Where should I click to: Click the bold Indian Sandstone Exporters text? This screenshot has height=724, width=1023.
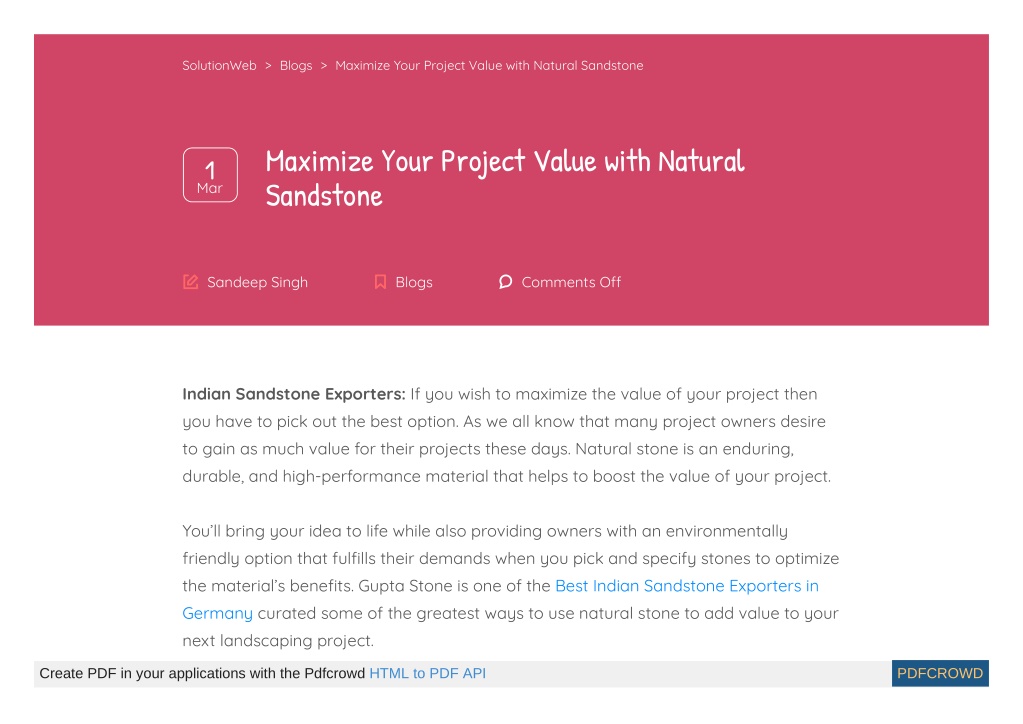[x=294, y=394]
